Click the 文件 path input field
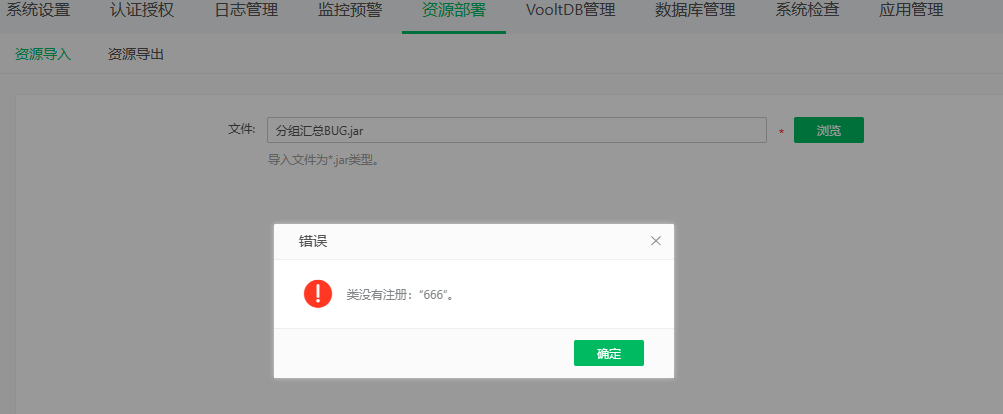Image resolution: width=1003 pixels, height=414 pixels. point(516,130)
